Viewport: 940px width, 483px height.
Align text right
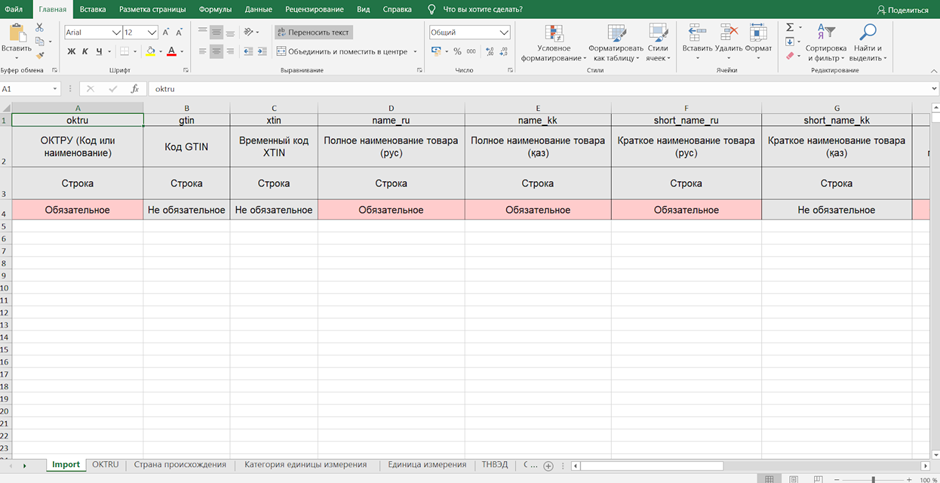(229, 52)
